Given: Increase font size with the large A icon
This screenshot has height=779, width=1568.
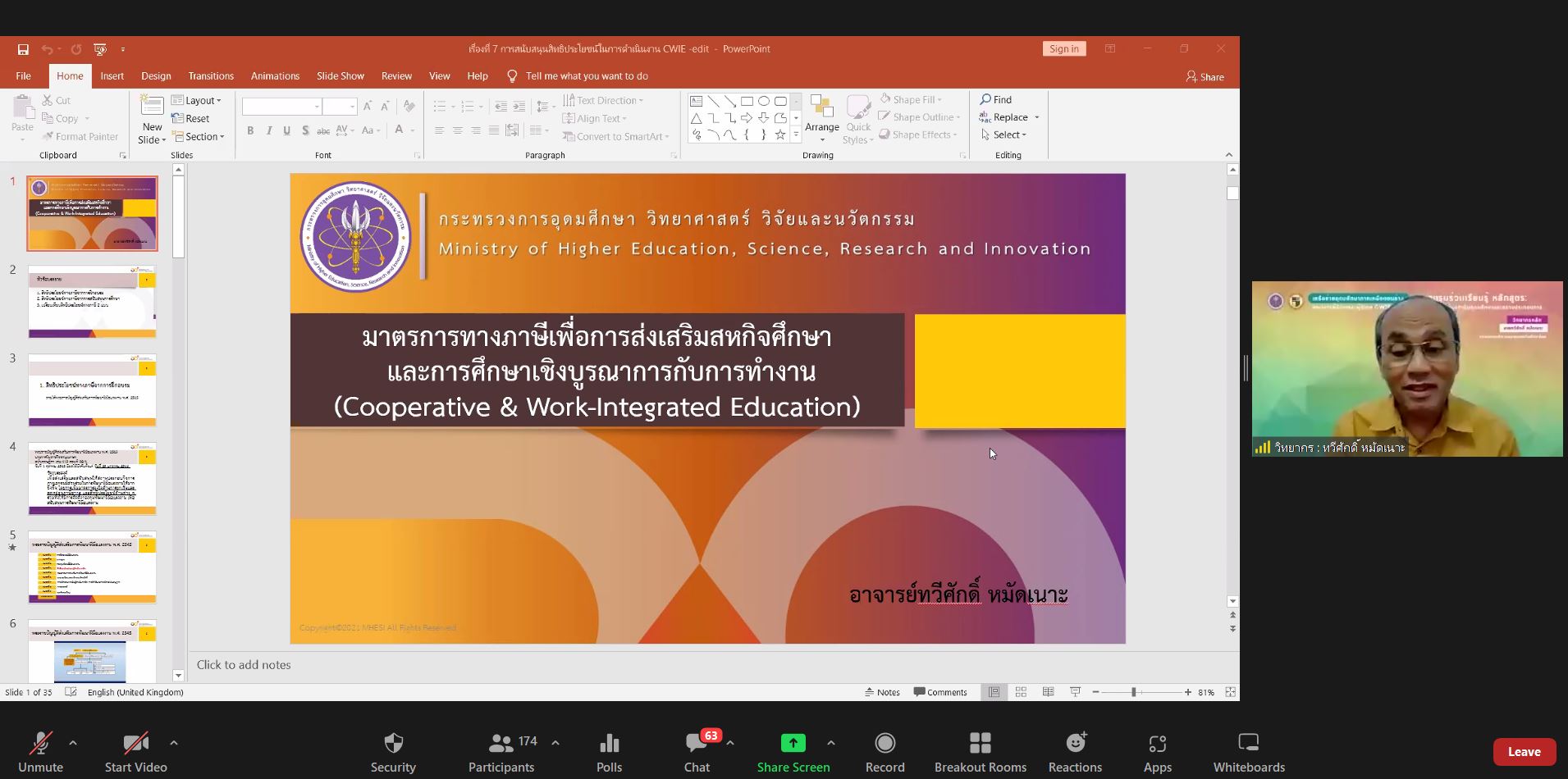Looking at the screenshot, I should (x=367, y=107).
